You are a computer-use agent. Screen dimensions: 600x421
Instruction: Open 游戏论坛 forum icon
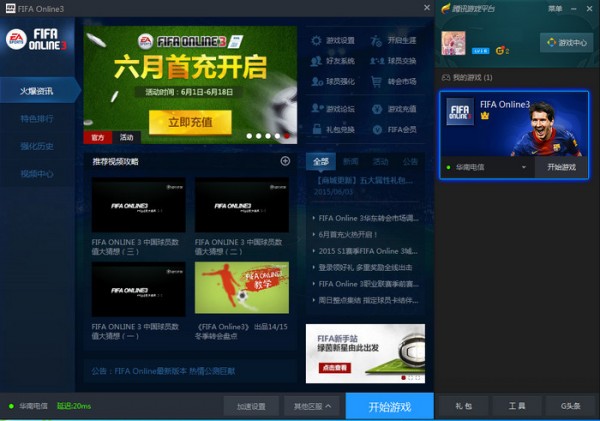[x=317, y=109]
